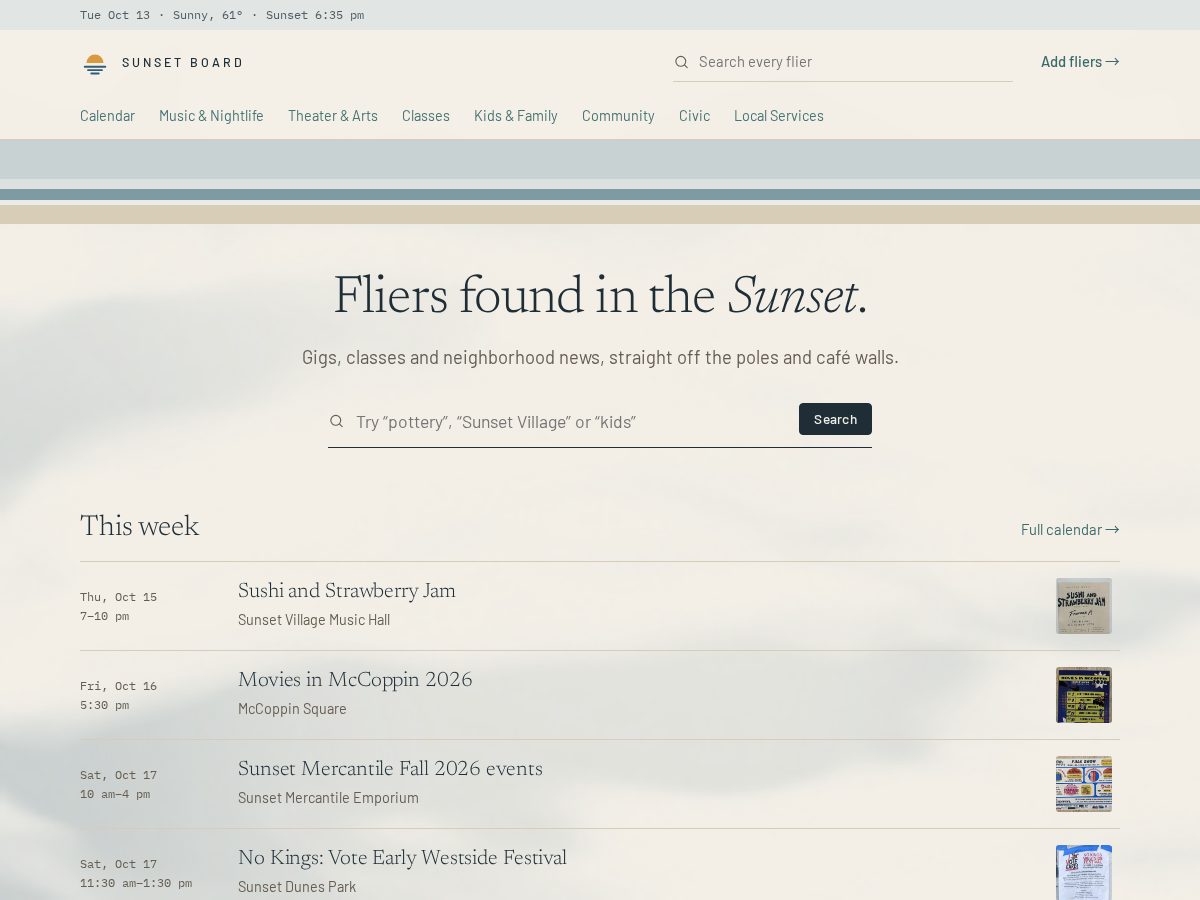
Task: Click the magnifier icon in header search
Action: click(x=681, y=62)
